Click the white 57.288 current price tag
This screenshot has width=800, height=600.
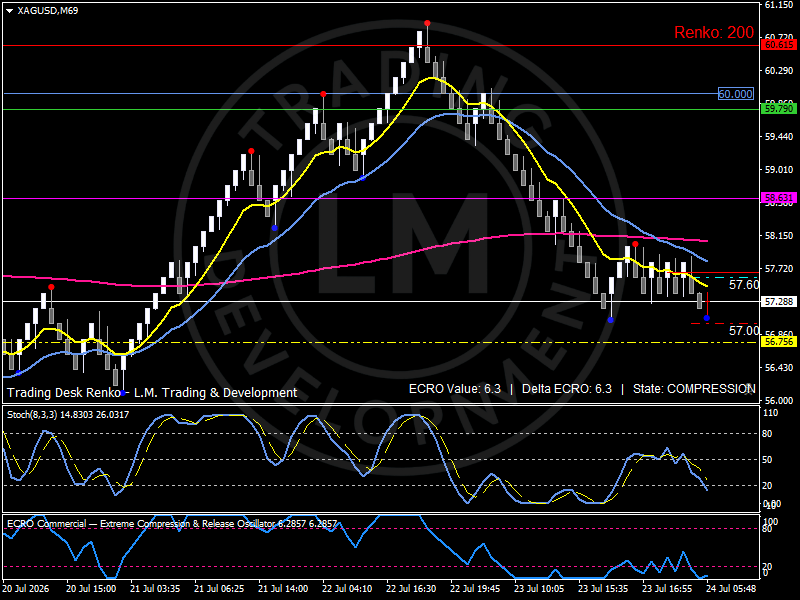coord(779,302)
